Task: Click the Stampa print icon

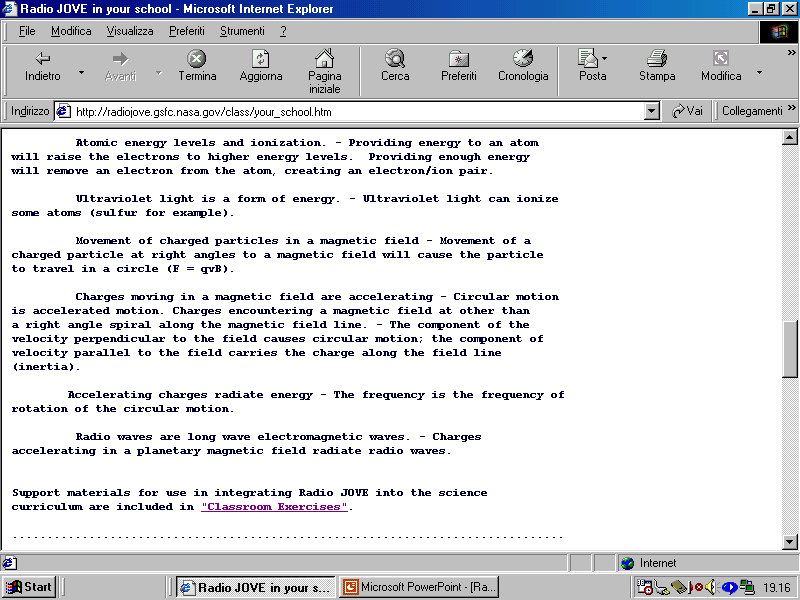Action: [656, 59]
